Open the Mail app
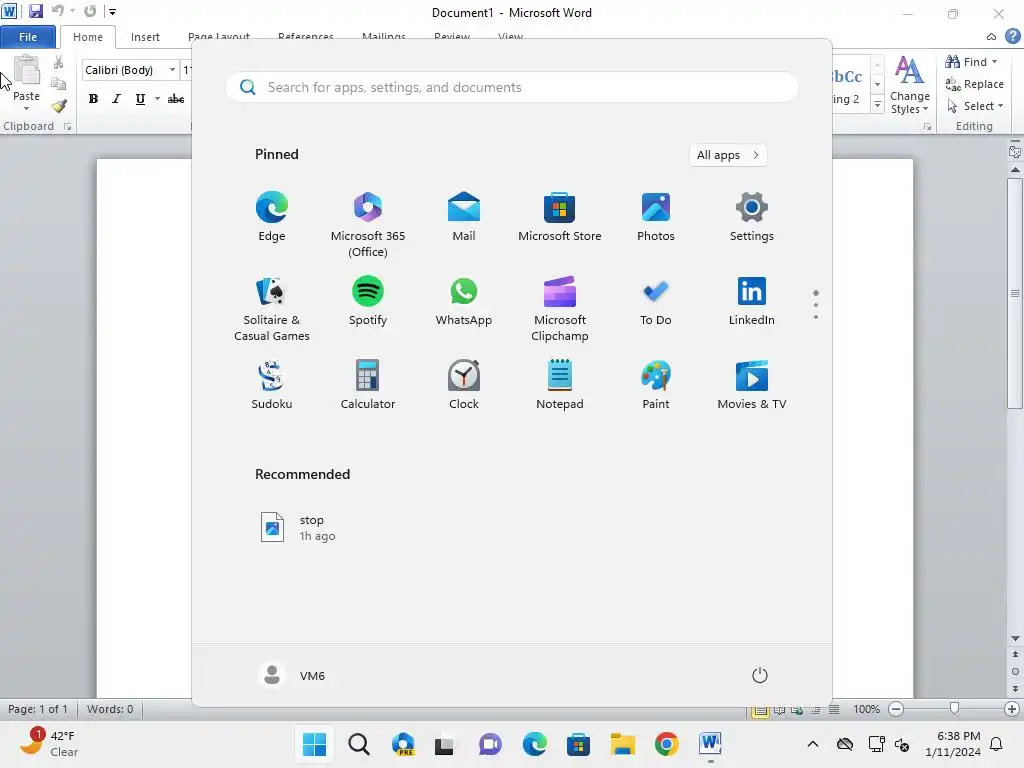The height and width of the screenshot is (768, 1024). tap(464, 217)
